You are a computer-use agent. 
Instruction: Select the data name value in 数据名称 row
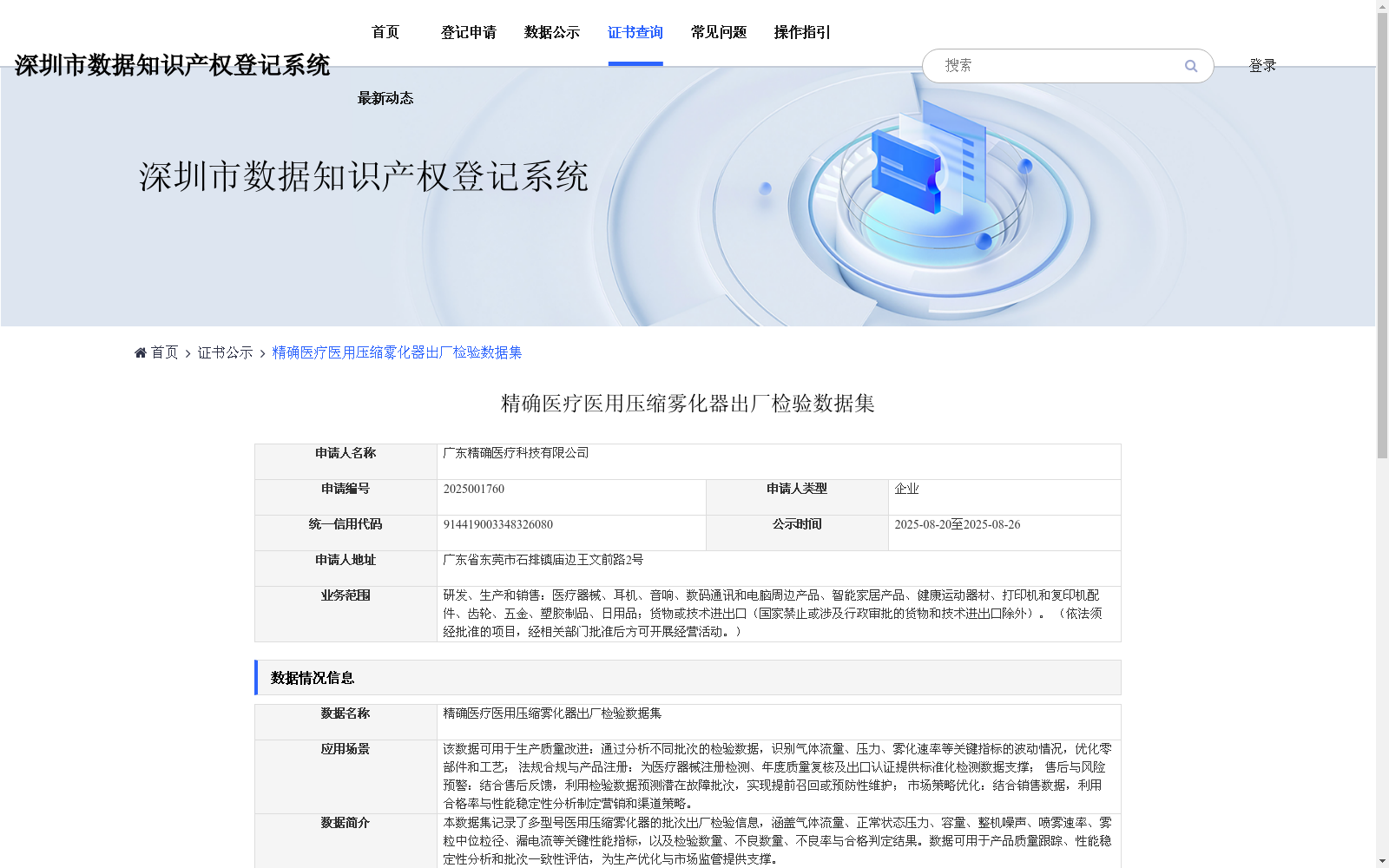coord(552,713)
